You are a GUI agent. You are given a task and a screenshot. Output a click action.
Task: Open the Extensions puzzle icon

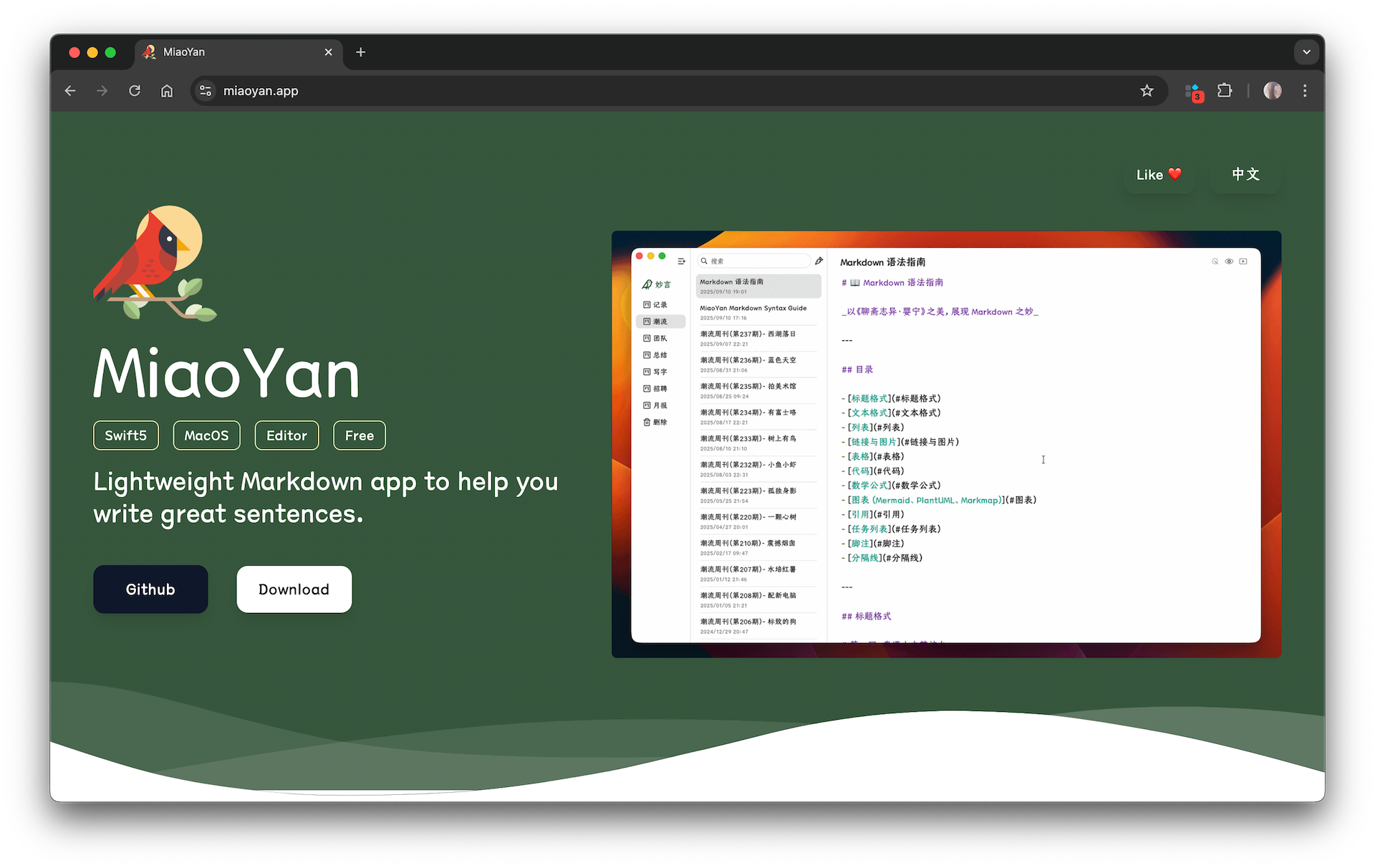click(1225, 91)
